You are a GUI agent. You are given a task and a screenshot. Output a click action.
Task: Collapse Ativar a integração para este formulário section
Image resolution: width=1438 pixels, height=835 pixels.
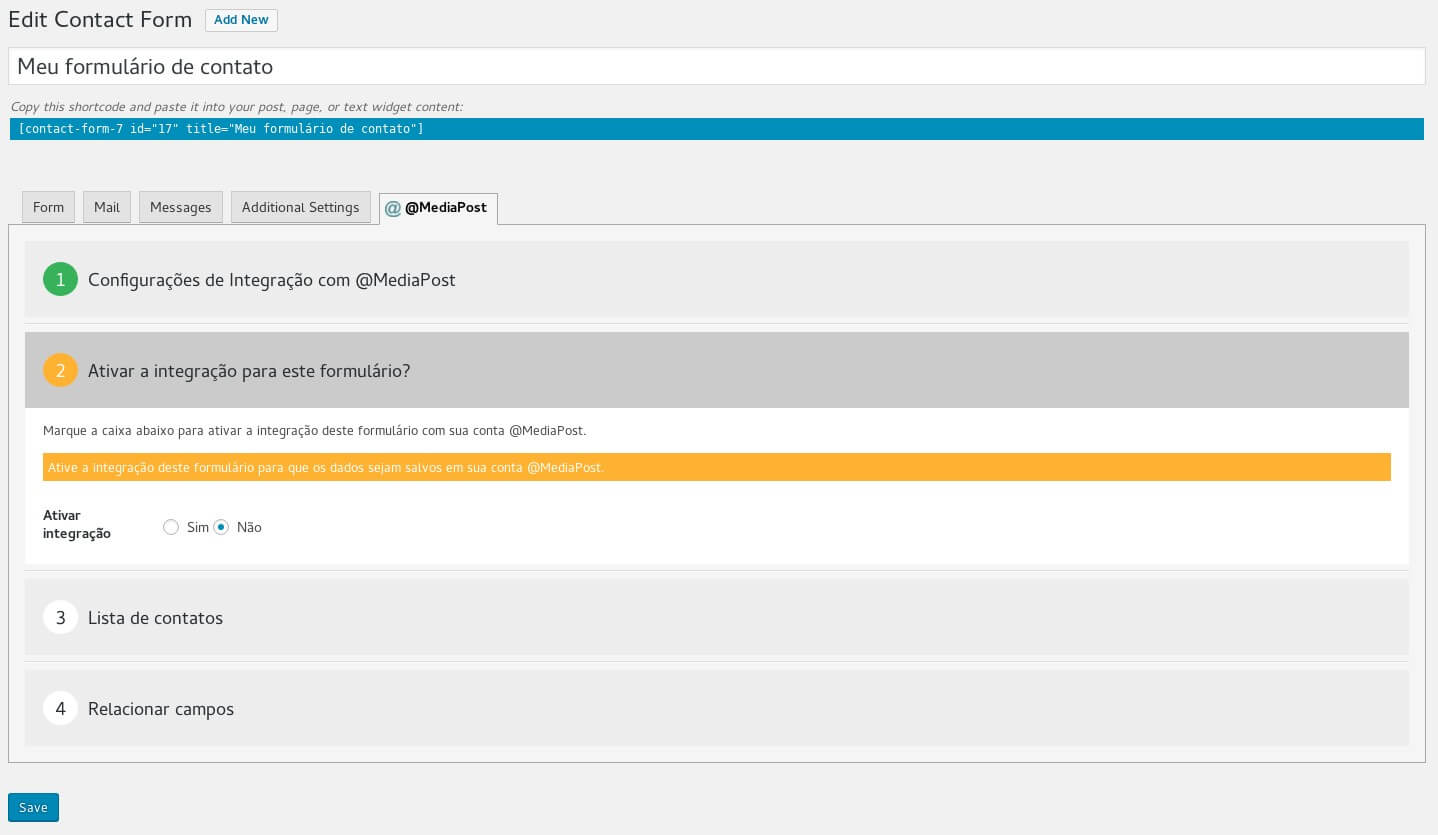[x=716, y=370]
